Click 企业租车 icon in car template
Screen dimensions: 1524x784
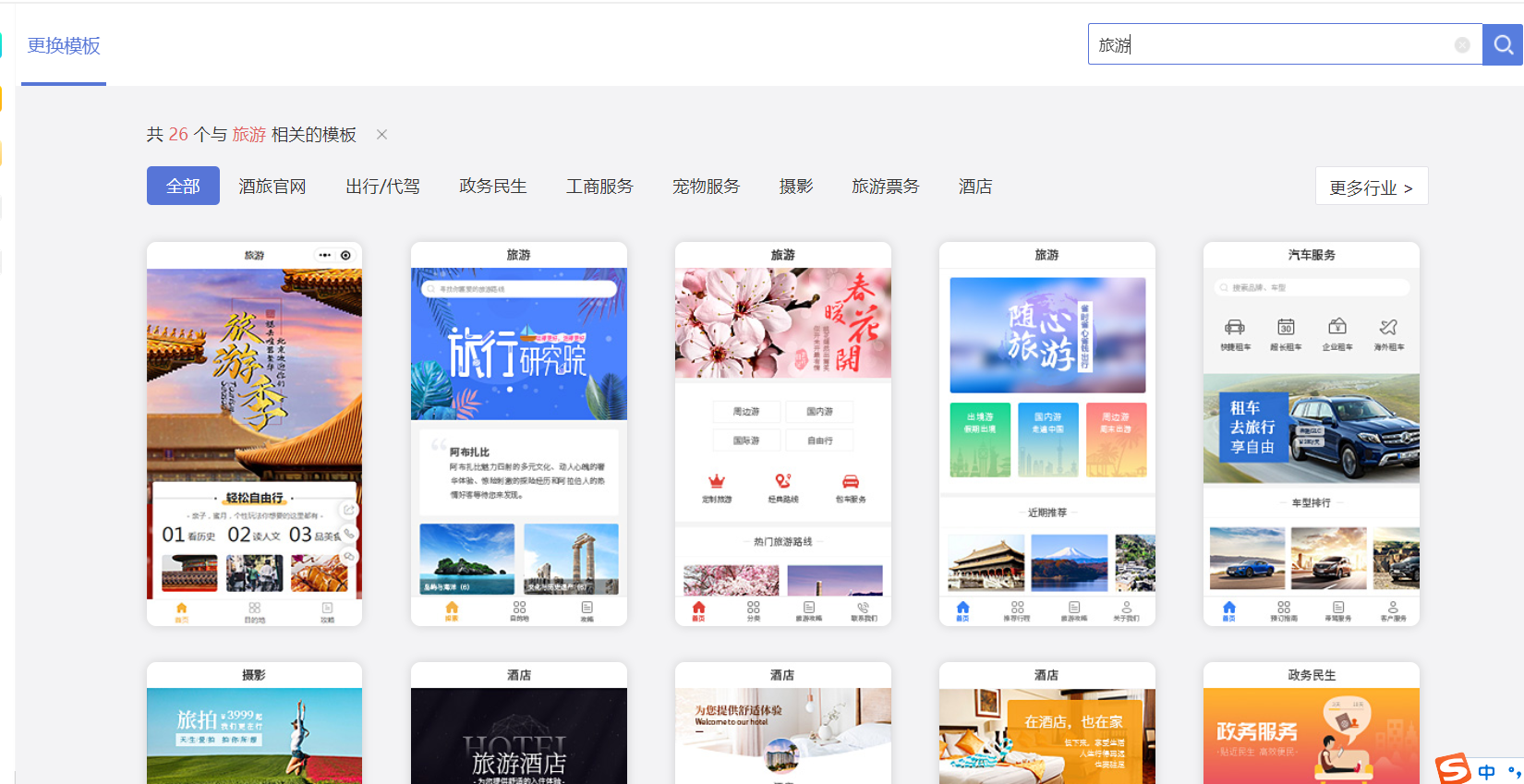1337,326
